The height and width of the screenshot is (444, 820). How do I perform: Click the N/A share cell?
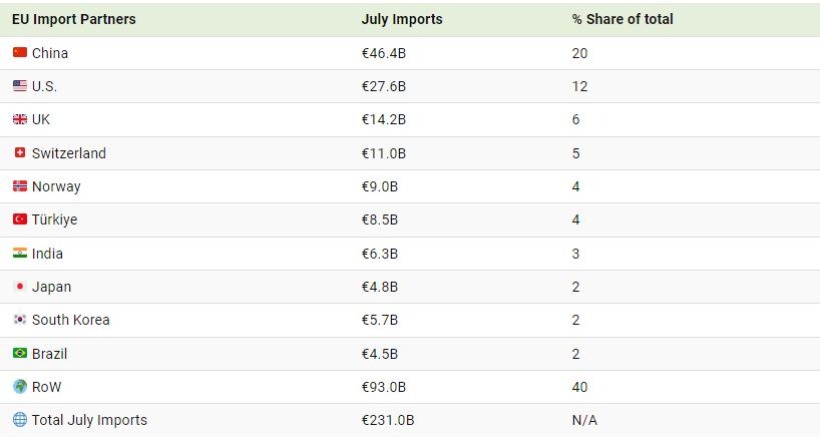pyautogui.click(x=584, y=420)
